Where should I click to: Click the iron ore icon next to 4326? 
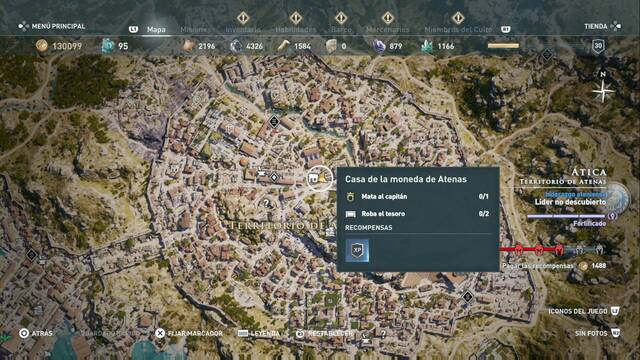coord(236,46)
